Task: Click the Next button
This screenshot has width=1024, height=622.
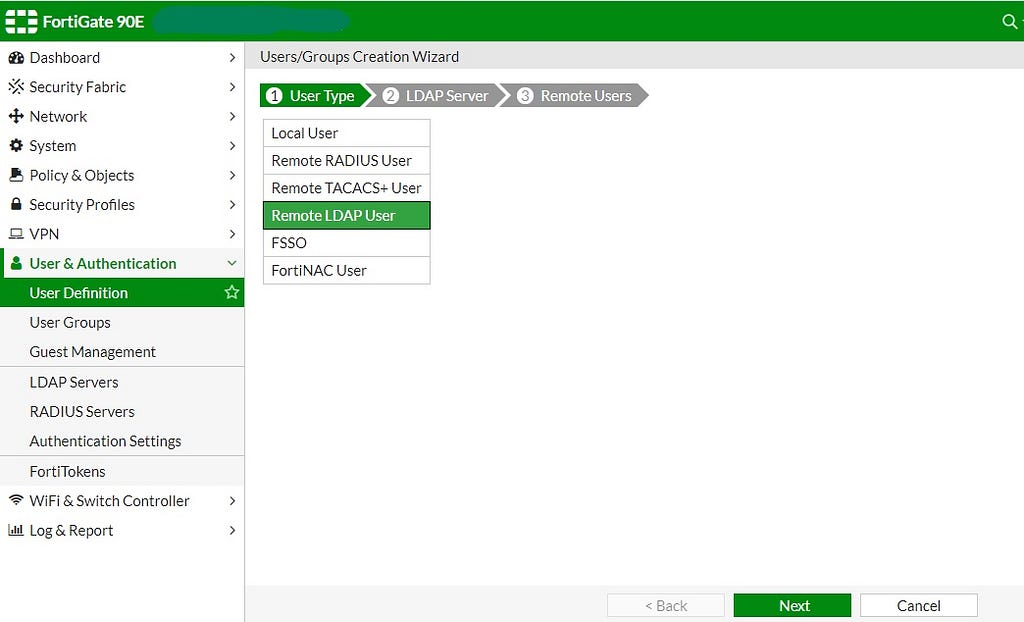Action: coord(792,606)
